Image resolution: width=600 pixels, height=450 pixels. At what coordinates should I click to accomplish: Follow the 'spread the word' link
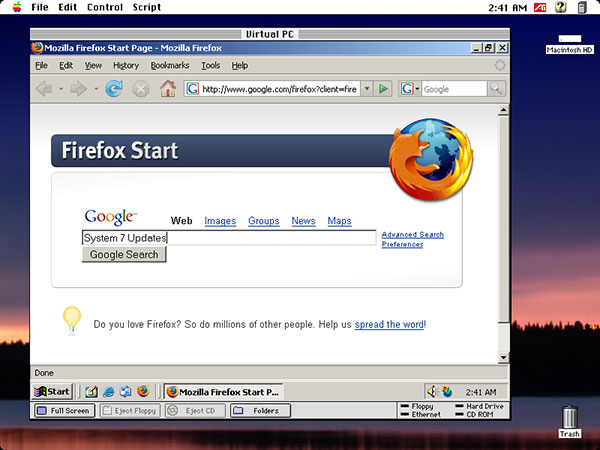pyautogui.click(x=389, y=324)
